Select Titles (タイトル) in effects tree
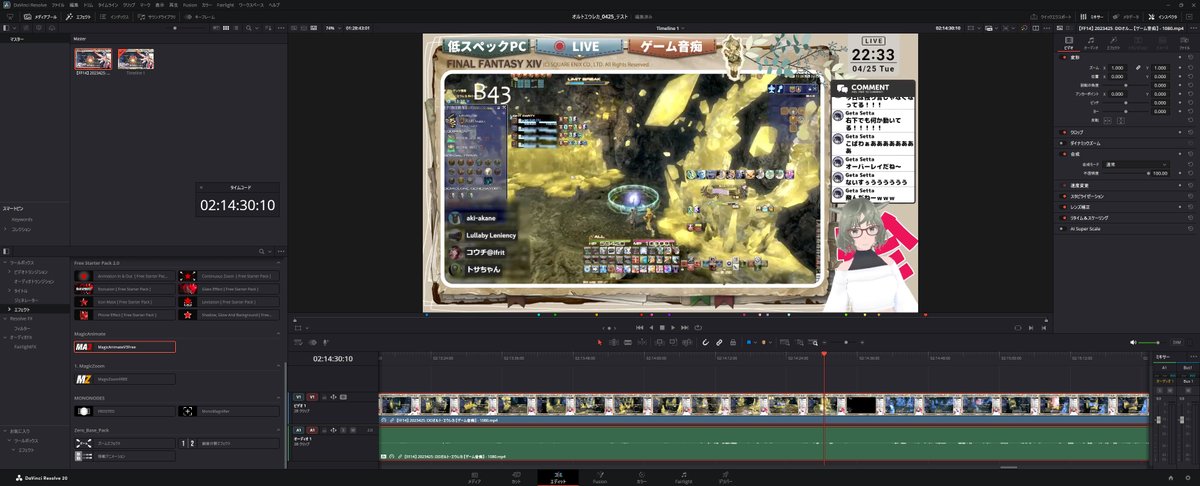Image resolution: width=1200 pixels, height=486 pixels. pos(23,290)
